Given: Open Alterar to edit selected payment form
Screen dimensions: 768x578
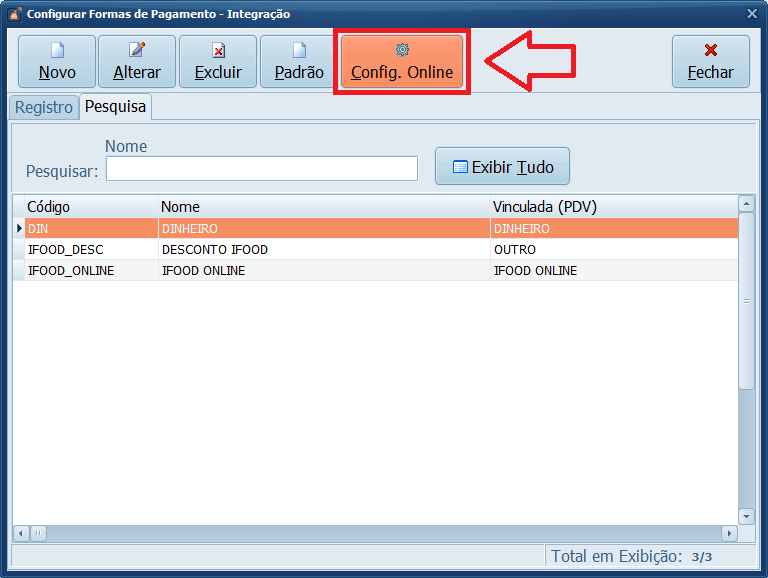Looking at the screenshot, I should pos(137,62).
